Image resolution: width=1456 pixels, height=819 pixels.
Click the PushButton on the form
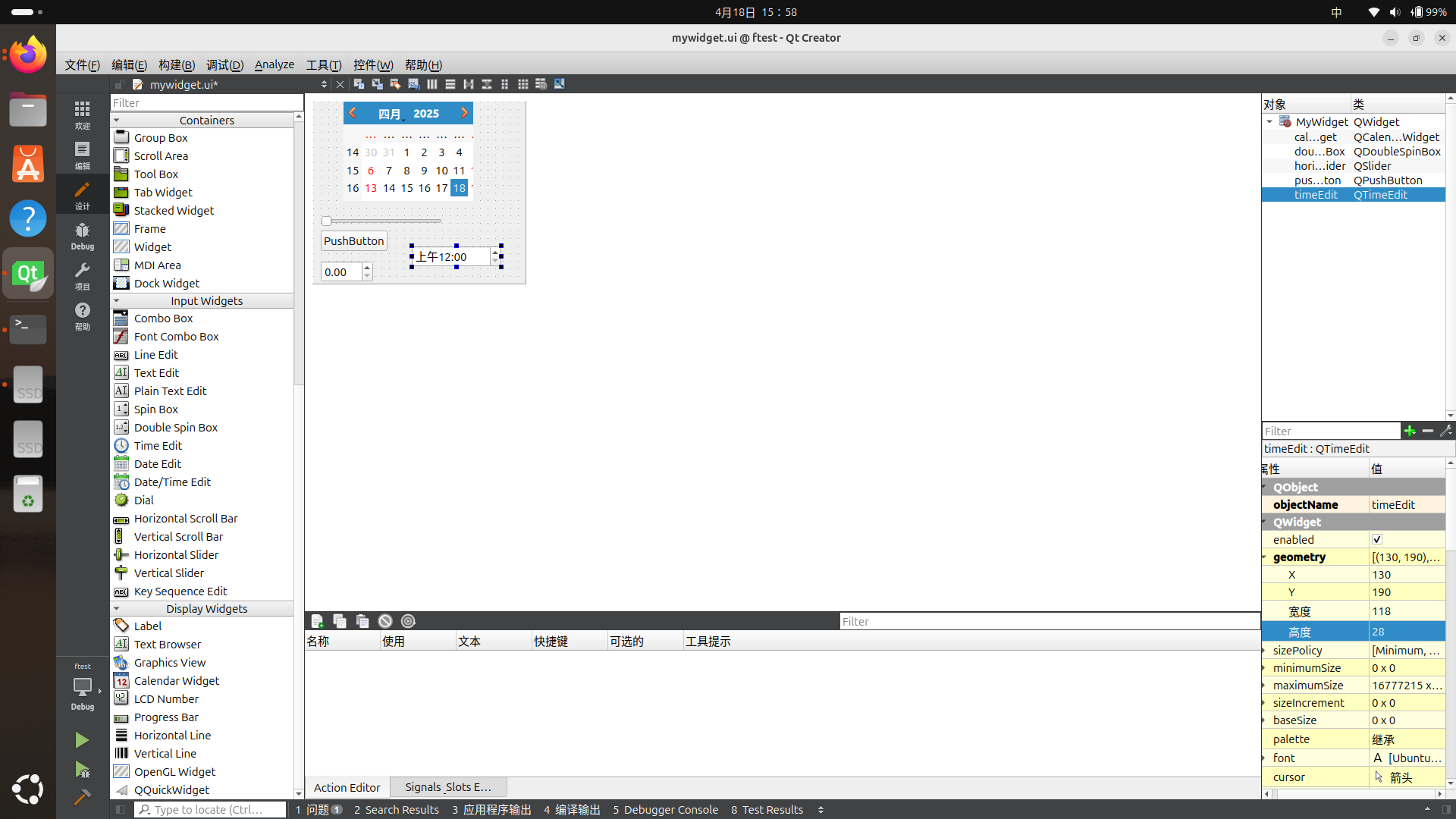(353, 241)
